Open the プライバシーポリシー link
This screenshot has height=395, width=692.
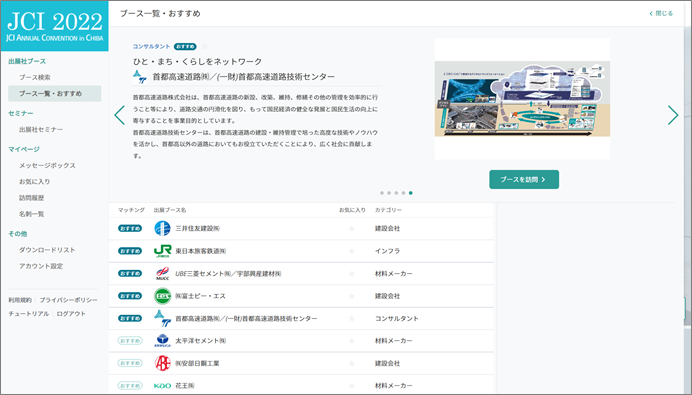[68, 300]
